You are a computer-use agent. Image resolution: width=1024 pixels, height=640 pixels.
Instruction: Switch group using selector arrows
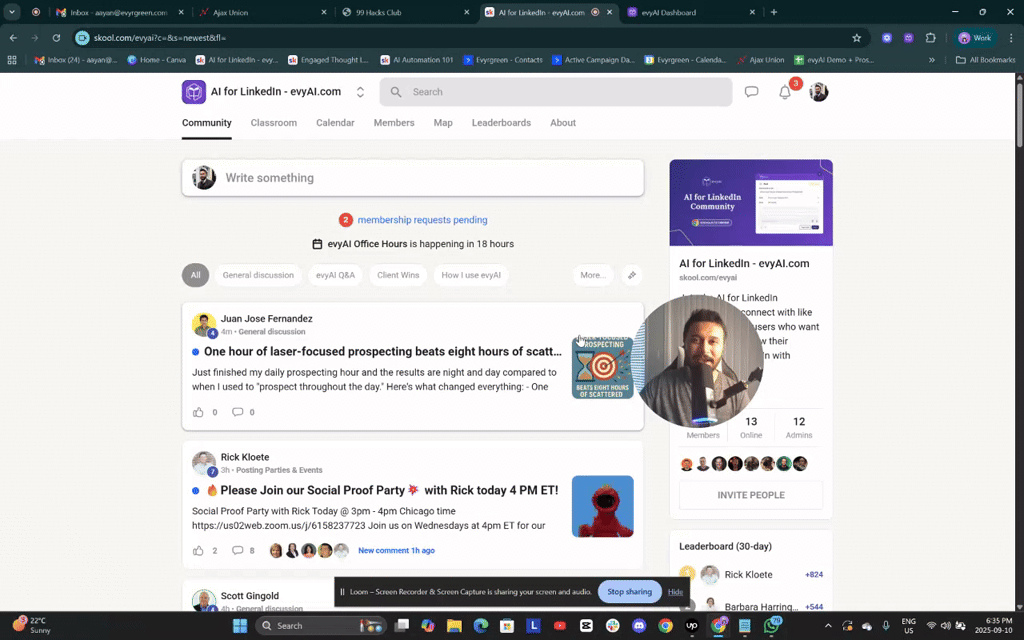click(360, 92)
